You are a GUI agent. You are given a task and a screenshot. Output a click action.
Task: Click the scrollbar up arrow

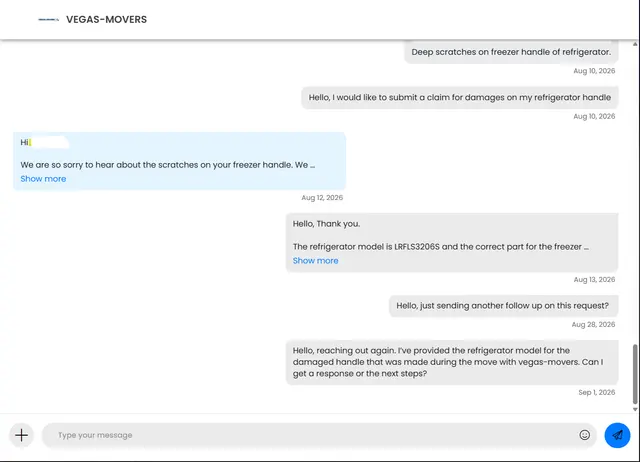[x=635, y=44]
